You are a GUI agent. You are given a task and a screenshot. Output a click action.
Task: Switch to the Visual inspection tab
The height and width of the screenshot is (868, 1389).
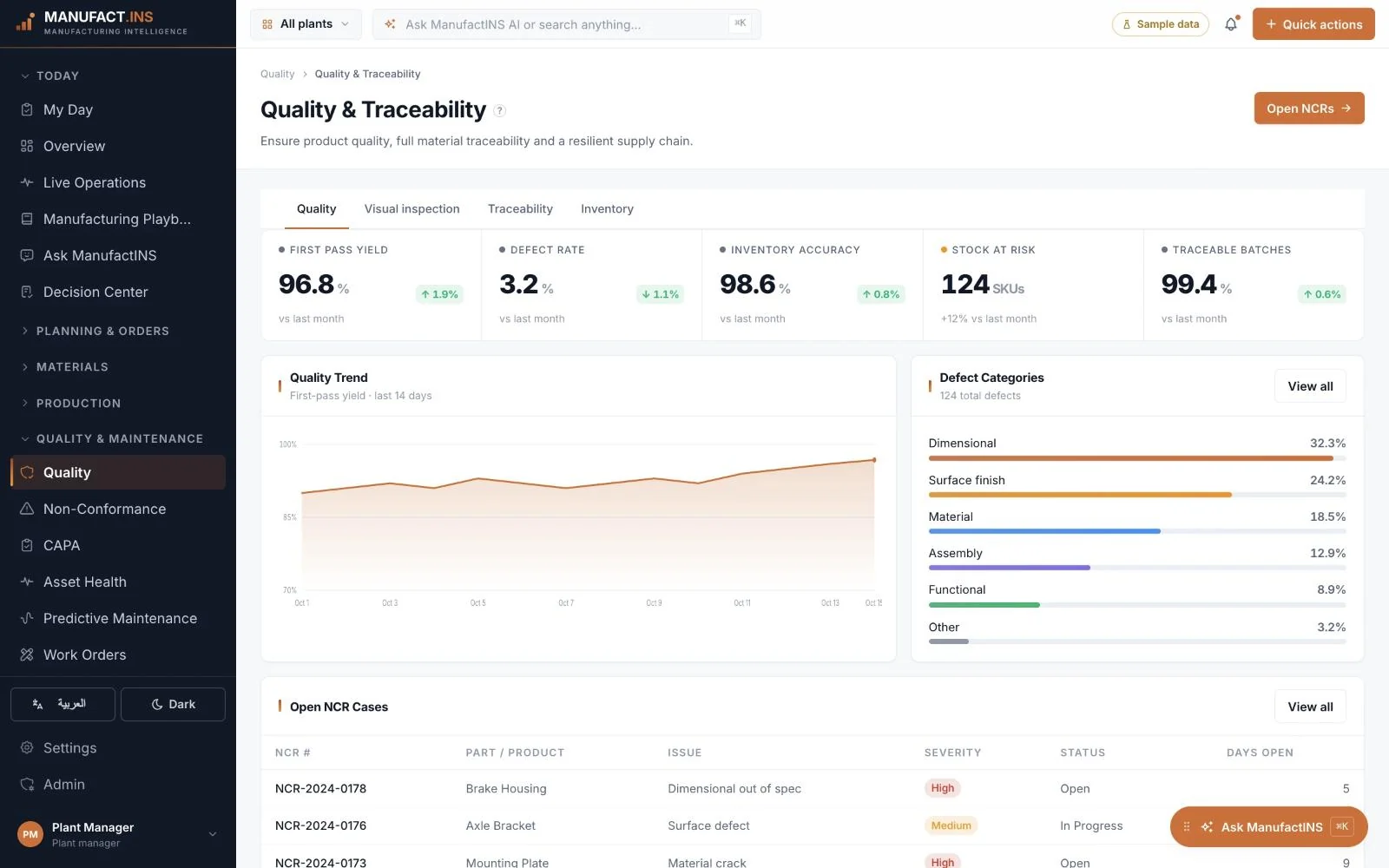411,209
